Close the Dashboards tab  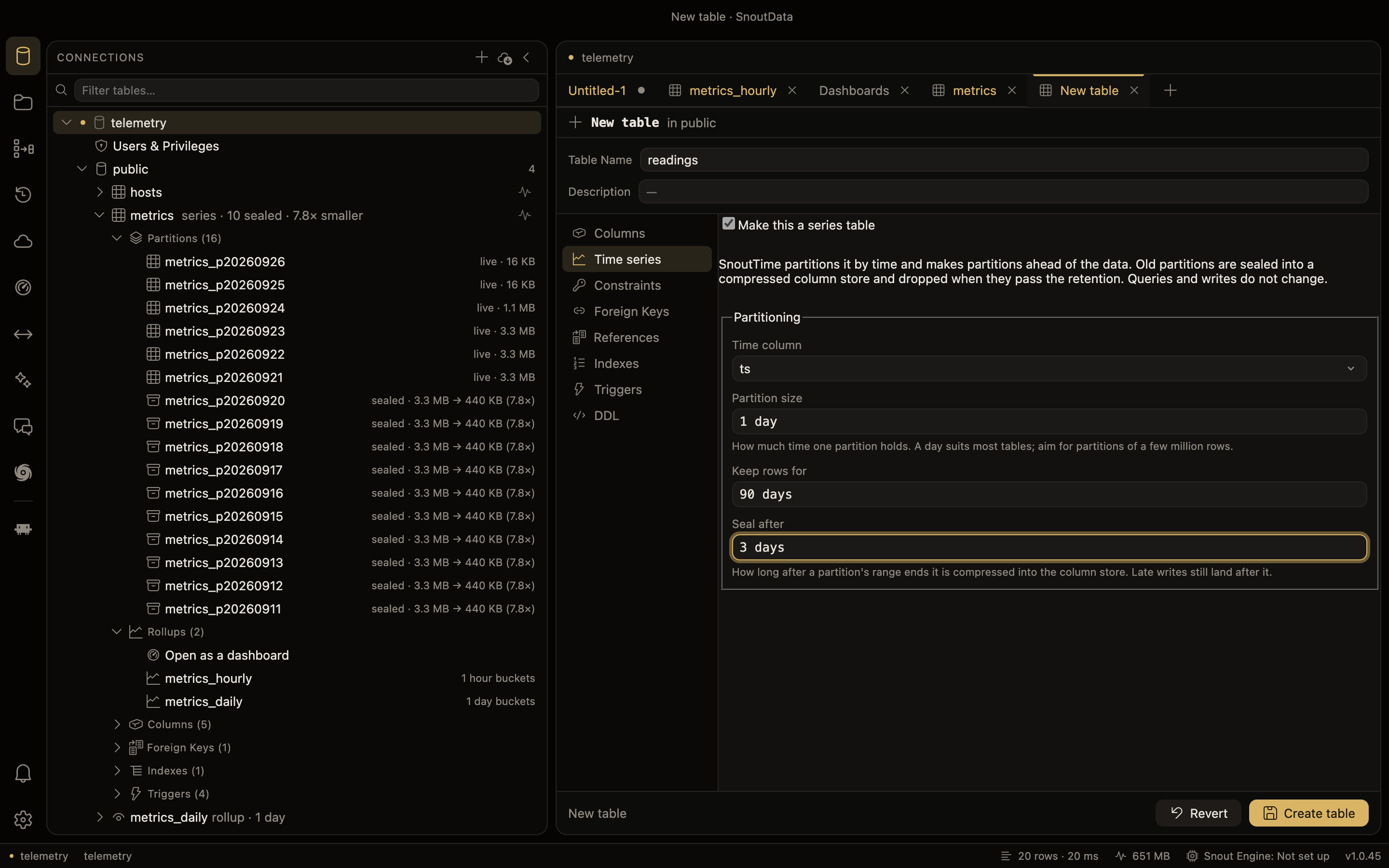coord(905,90)
